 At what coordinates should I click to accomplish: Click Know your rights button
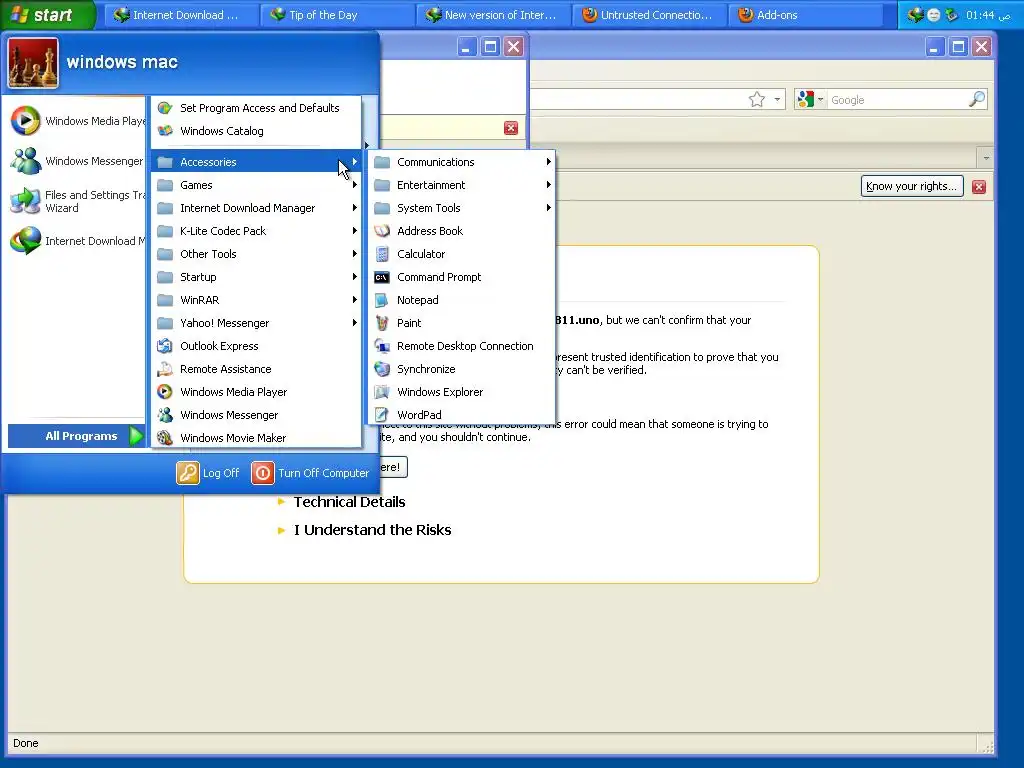pyautogui.click(x=912, y=186)
